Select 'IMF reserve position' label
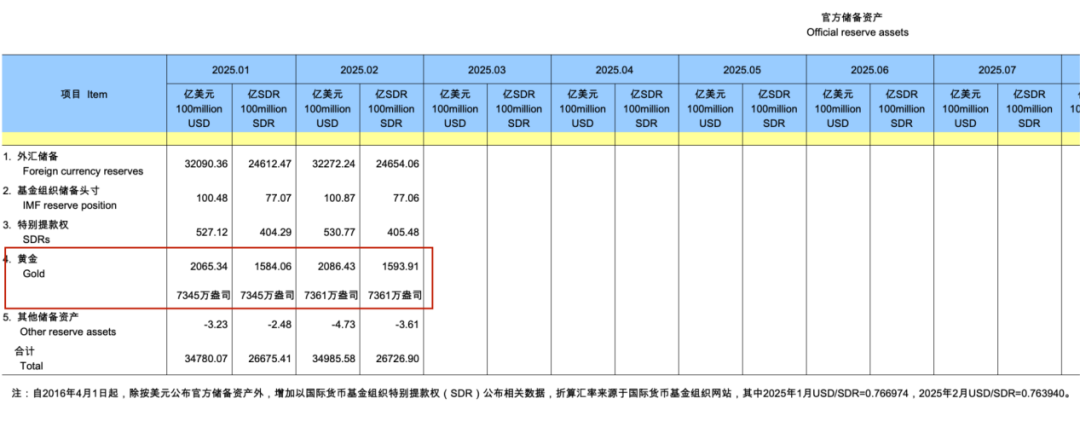This screenshot has height=427, width=1080. coord(70,205)
